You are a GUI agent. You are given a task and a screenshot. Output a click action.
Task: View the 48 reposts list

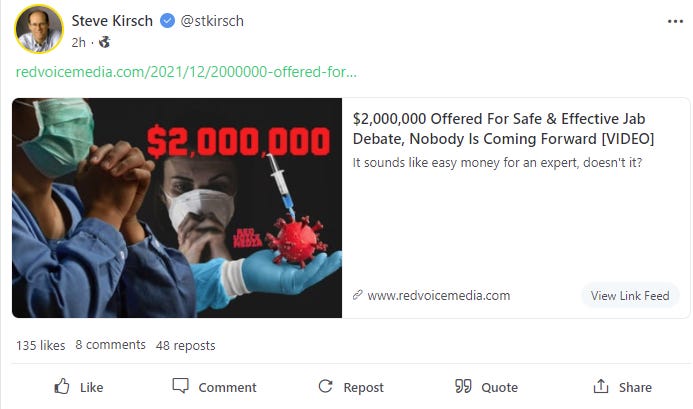(186, 345)
